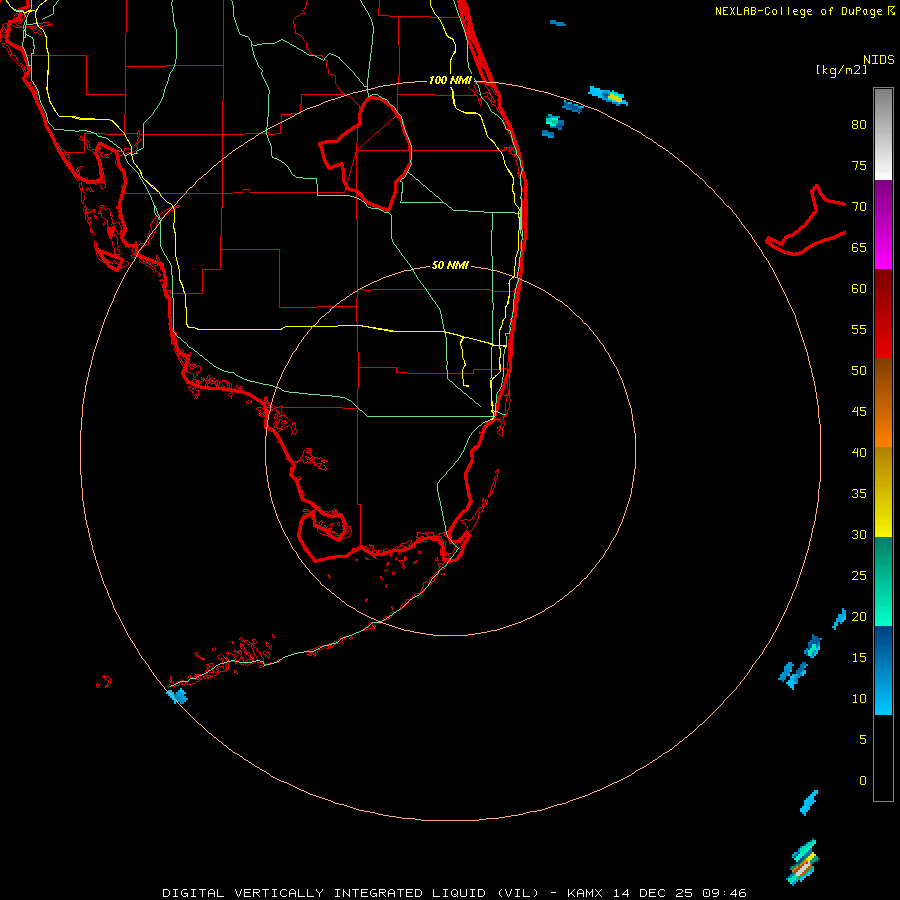Click the 60 value on color scale
Viewport: 900px width, 900px height.
[x=859, y=289]
